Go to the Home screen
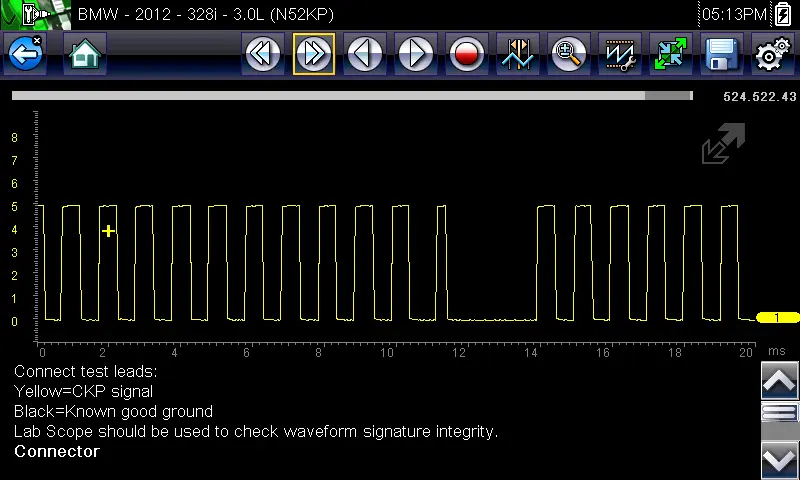 pyautogui.click(x=85, y=54)
